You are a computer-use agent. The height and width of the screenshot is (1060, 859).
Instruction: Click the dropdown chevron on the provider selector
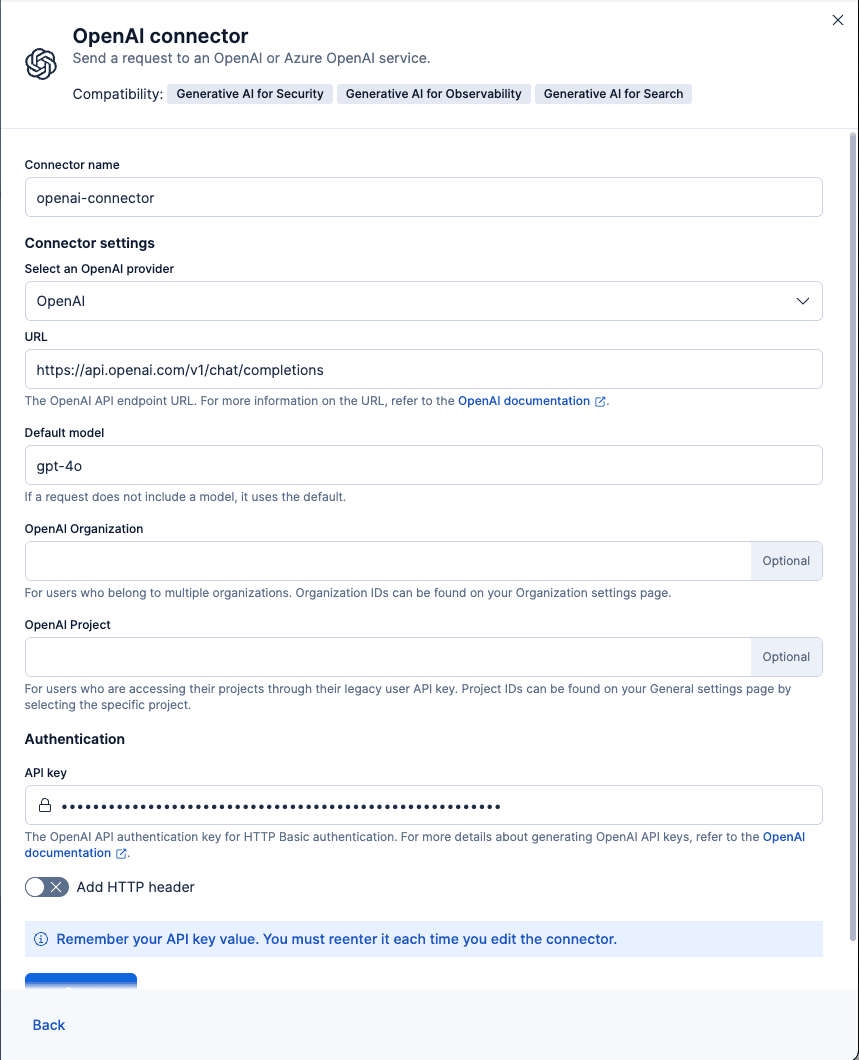801,301
